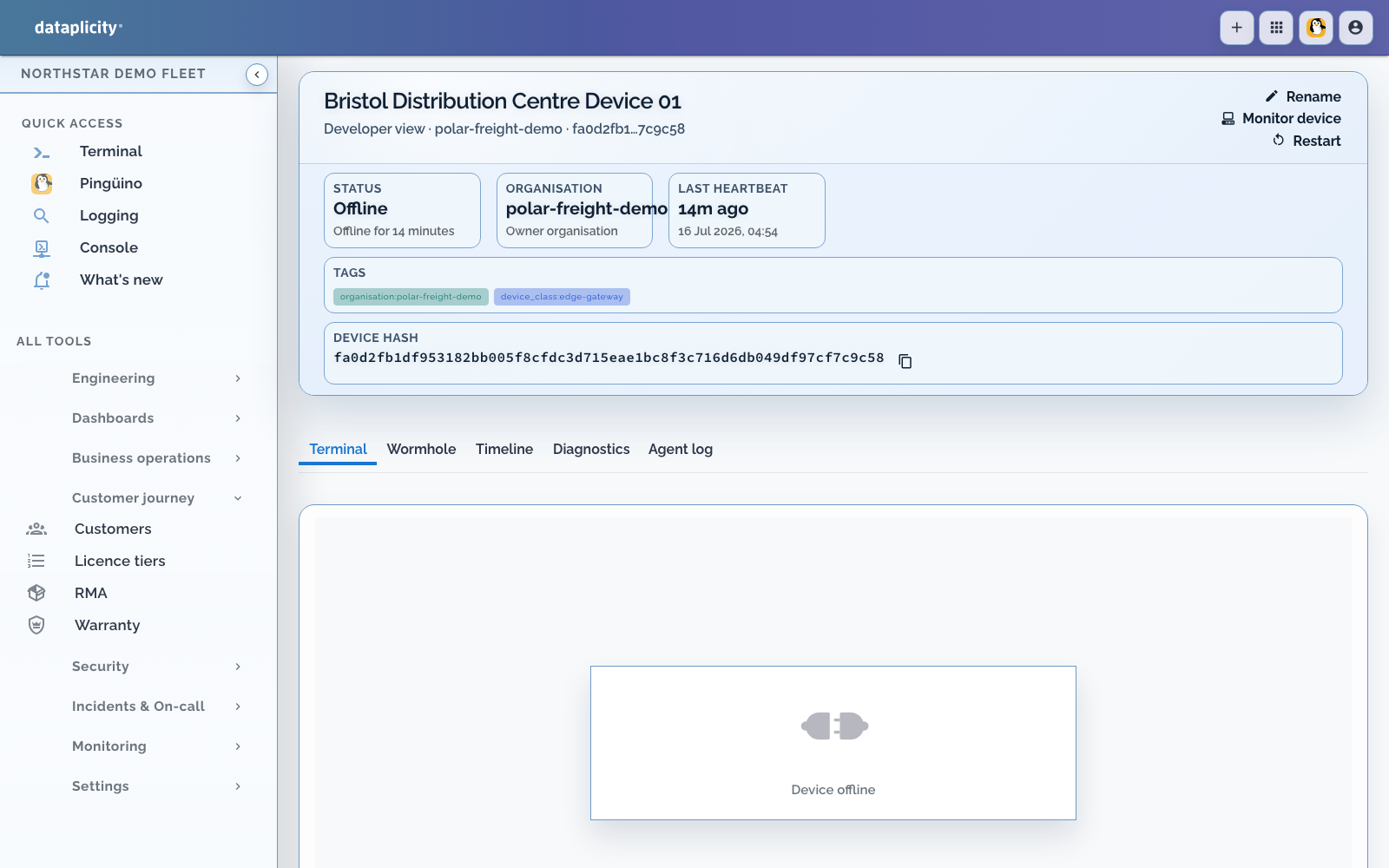
Task: Open What's new from Quick Access
Action: click(122, 279)
